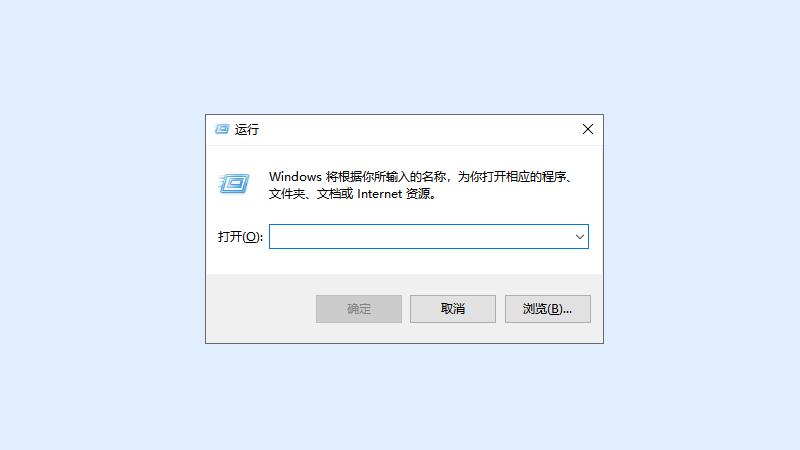Click the small Run icon in title bar
This screenshot has width=800, height=450.
pyautogui.click(x=222, y=129)
